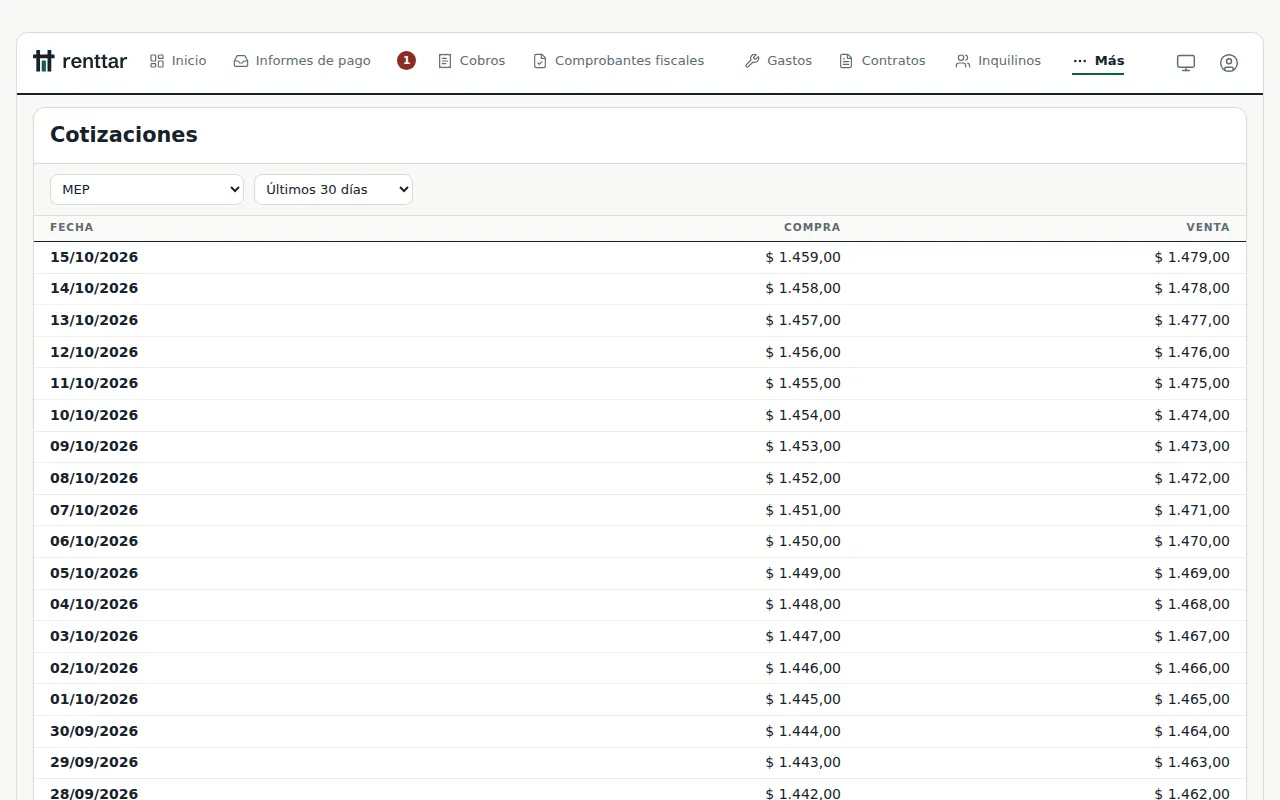Select the date 01/10/2026

94,699
